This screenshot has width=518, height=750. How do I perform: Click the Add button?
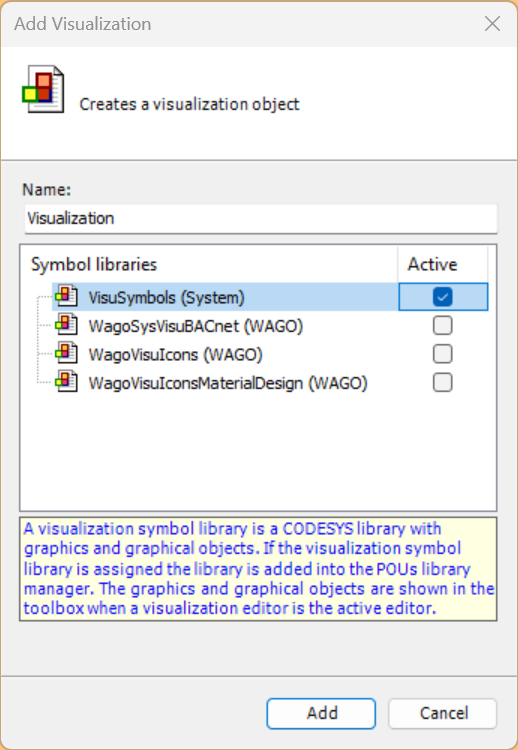point(321,713)
